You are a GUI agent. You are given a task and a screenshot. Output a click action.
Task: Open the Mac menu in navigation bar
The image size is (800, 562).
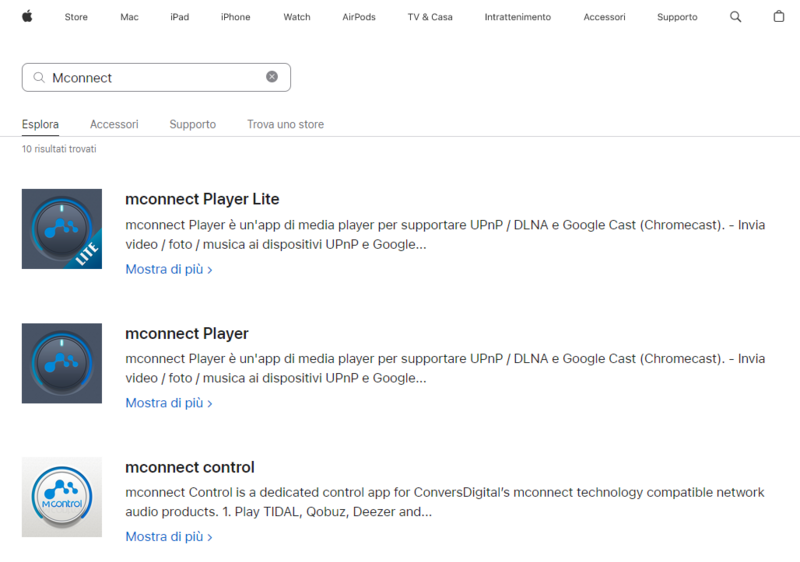click(x=129, y=17)
